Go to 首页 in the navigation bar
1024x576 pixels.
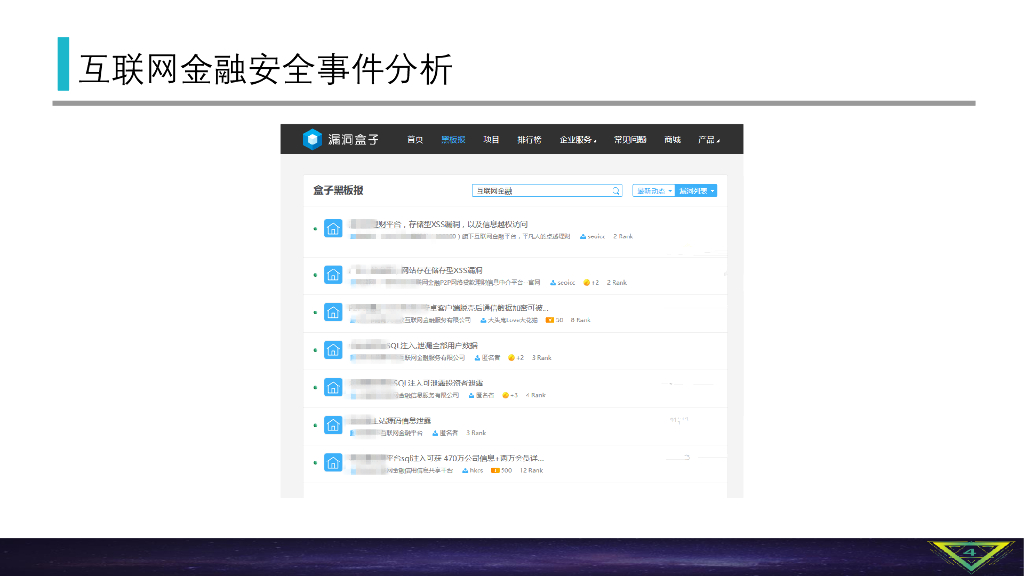coord(415,140)
